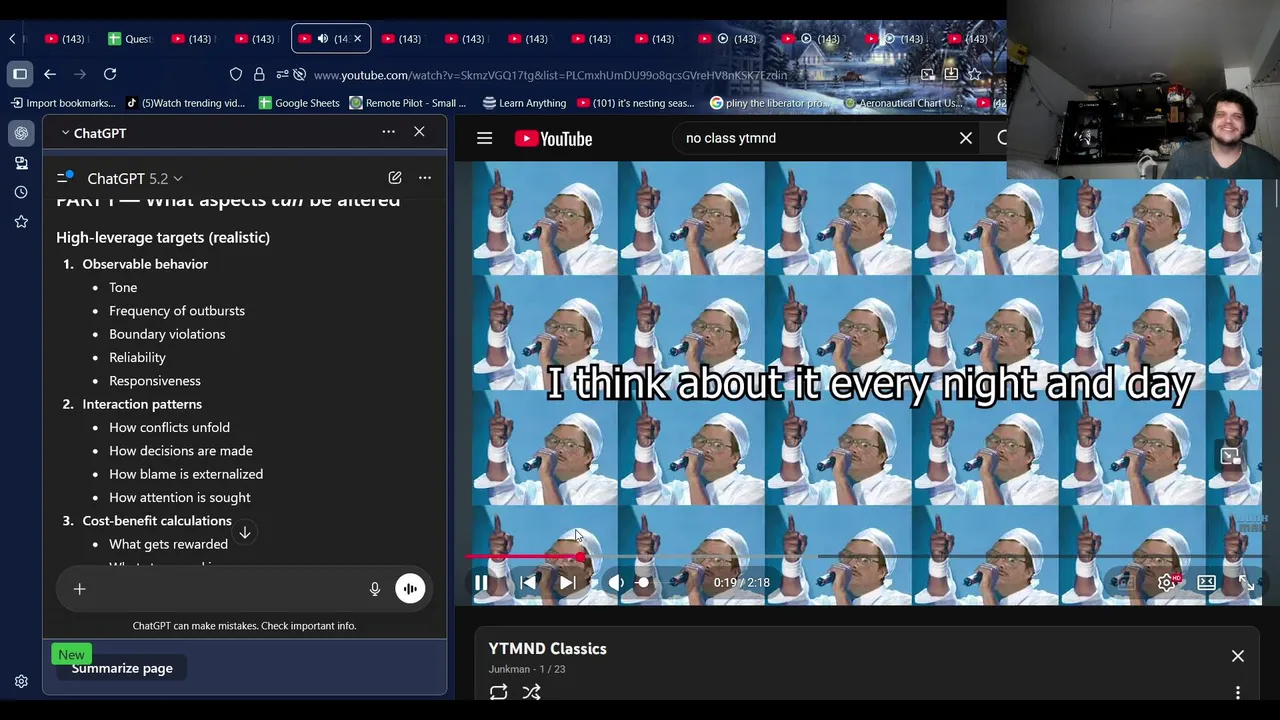
Task: Pause the YouTube video
Action: pyautogui.click(x=481, y=582)
